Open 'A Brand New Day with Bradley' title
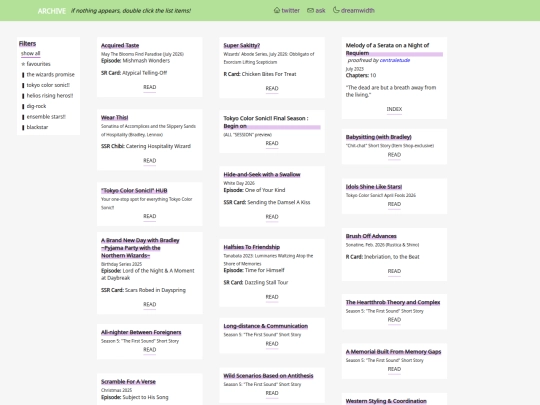540x405 pixels. click(x=140, y=248)
